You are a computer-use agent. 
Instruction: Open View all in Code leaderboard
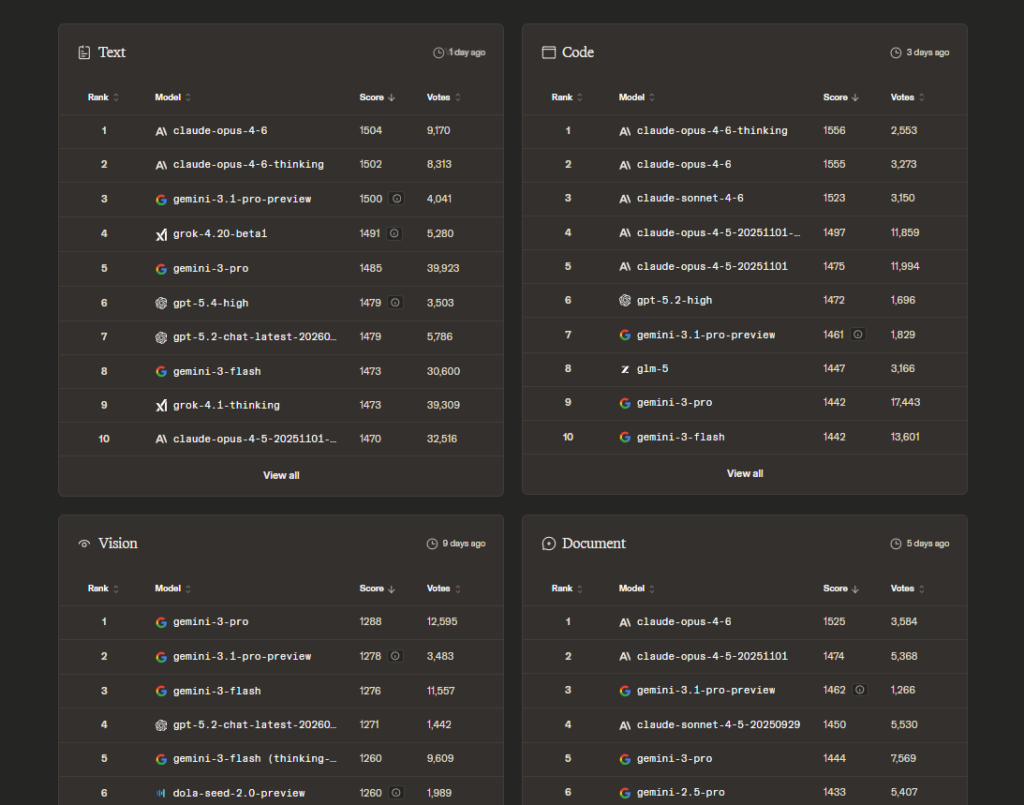click(745, 473)
